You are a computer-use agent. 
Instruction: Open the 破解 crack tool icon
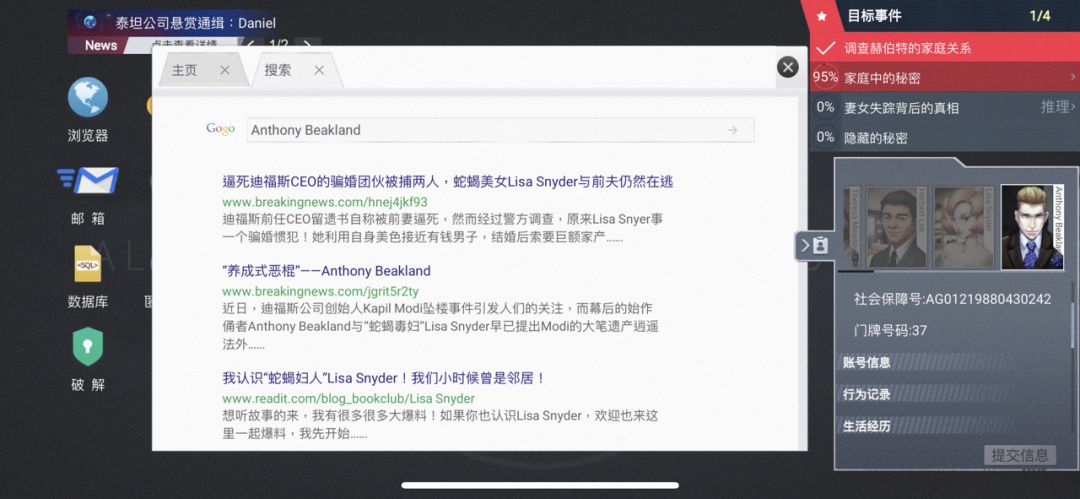pos(87,347)
